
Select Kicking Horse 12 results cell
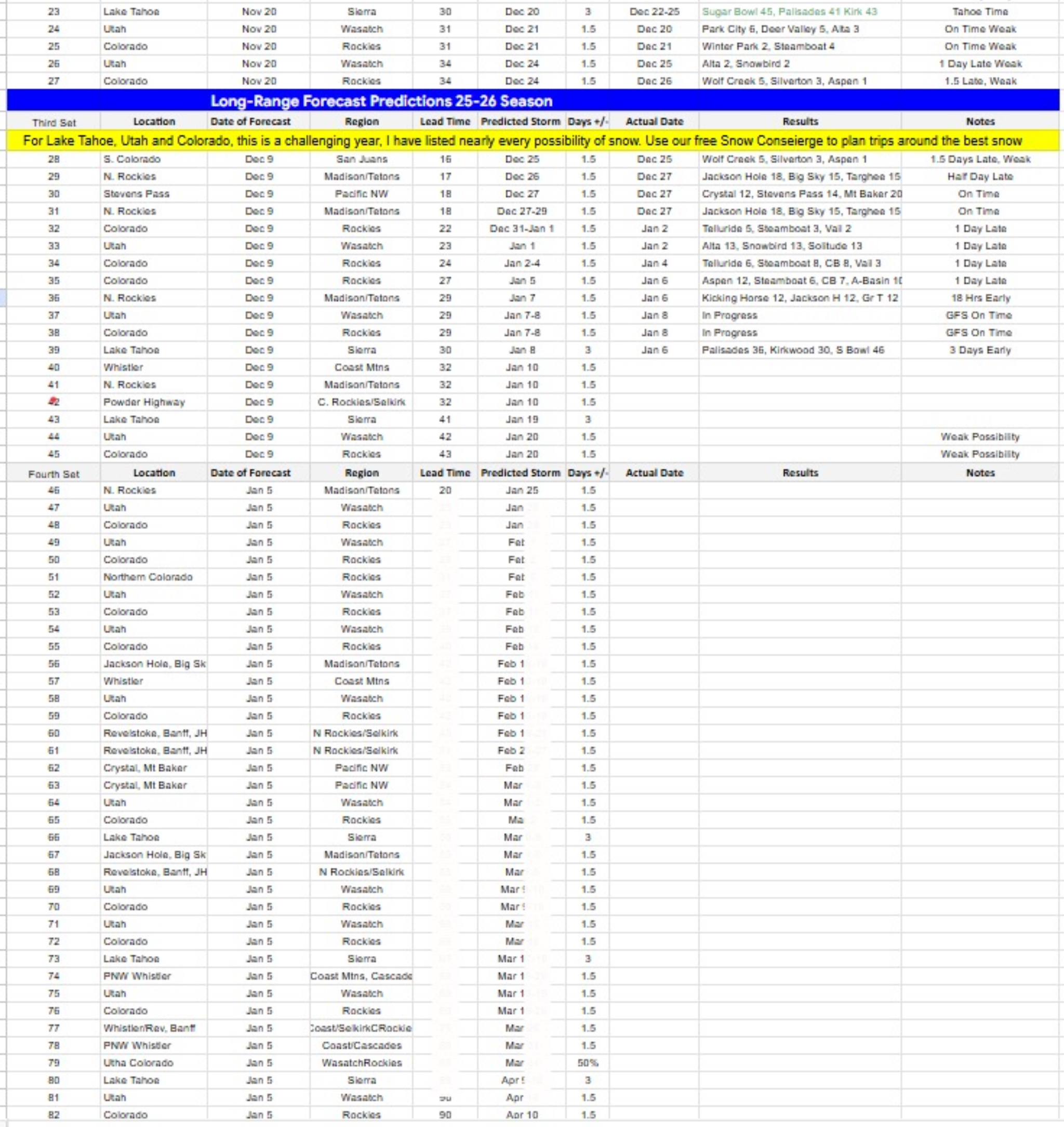click(800, 298)
